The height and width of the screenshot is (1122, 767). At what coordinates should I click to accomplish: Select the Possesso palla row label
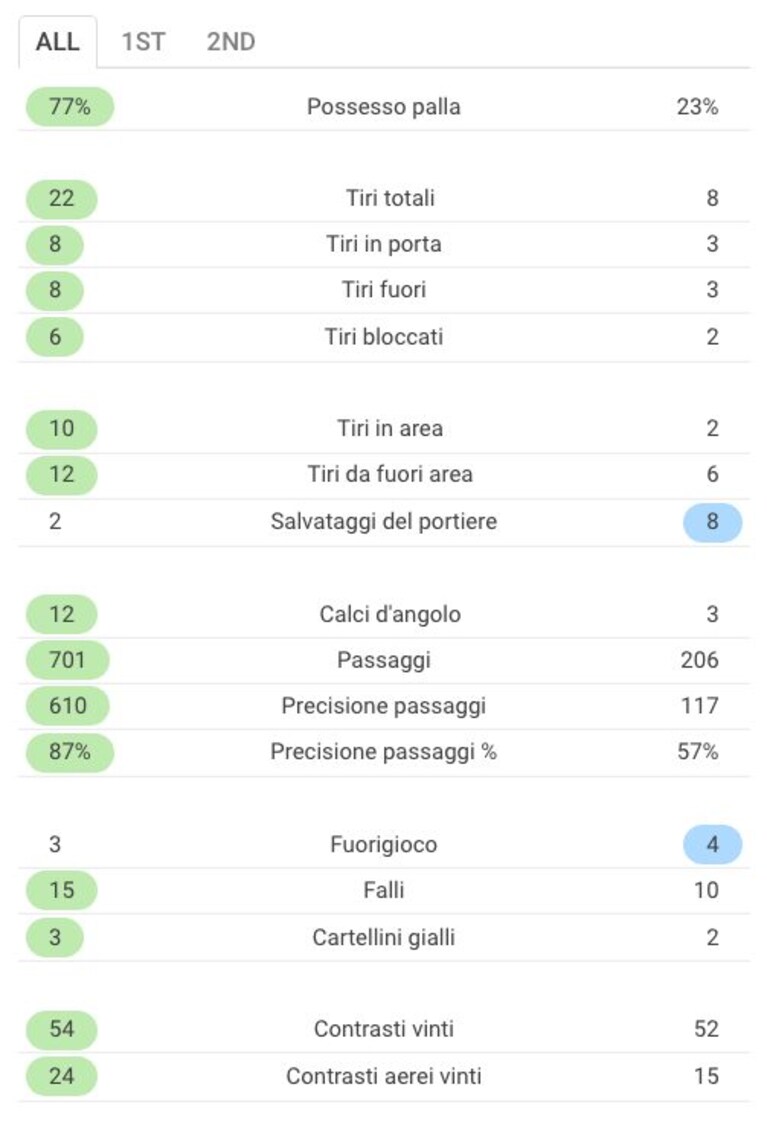click(x=384, y=107)
